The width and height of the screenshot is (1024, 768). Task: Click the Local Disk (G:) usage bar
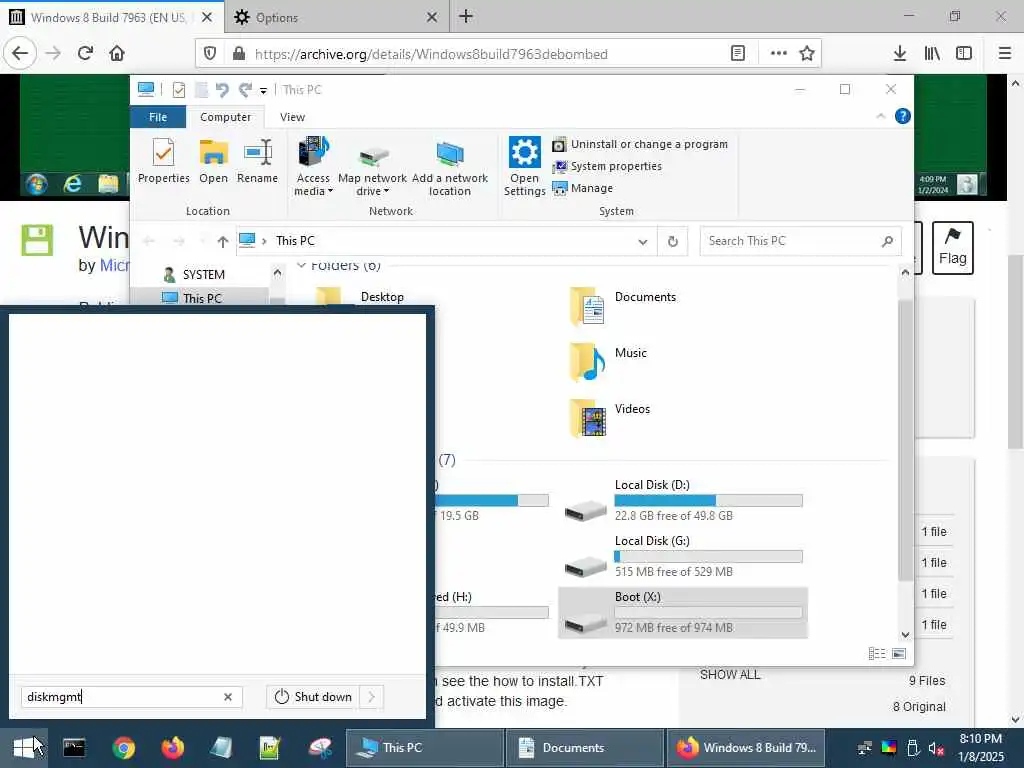pyautogui.click(x=709, y=557)
